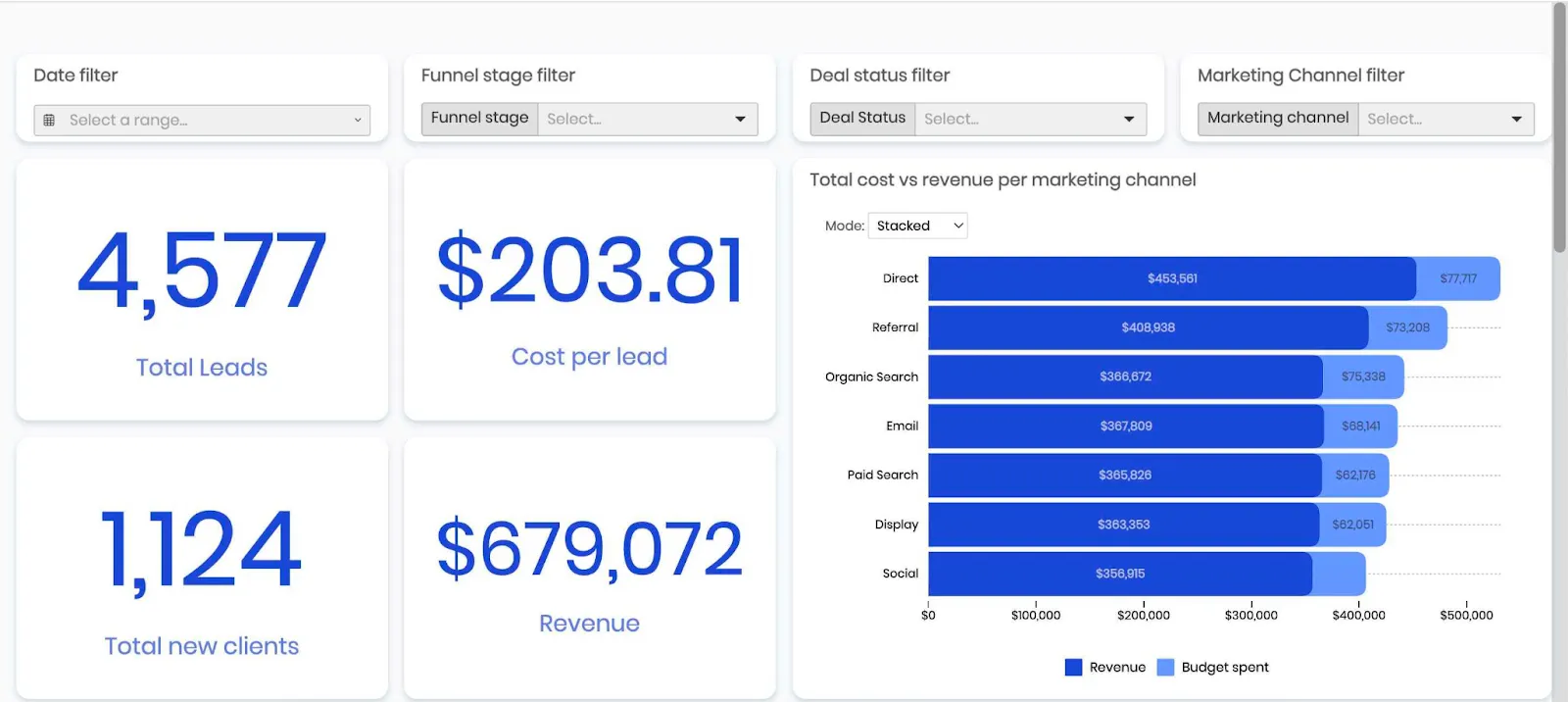Open the Select a range date dropdown
Viewport: 1568px width, 702px height.
pyautogui.click(x=202, y=120)
